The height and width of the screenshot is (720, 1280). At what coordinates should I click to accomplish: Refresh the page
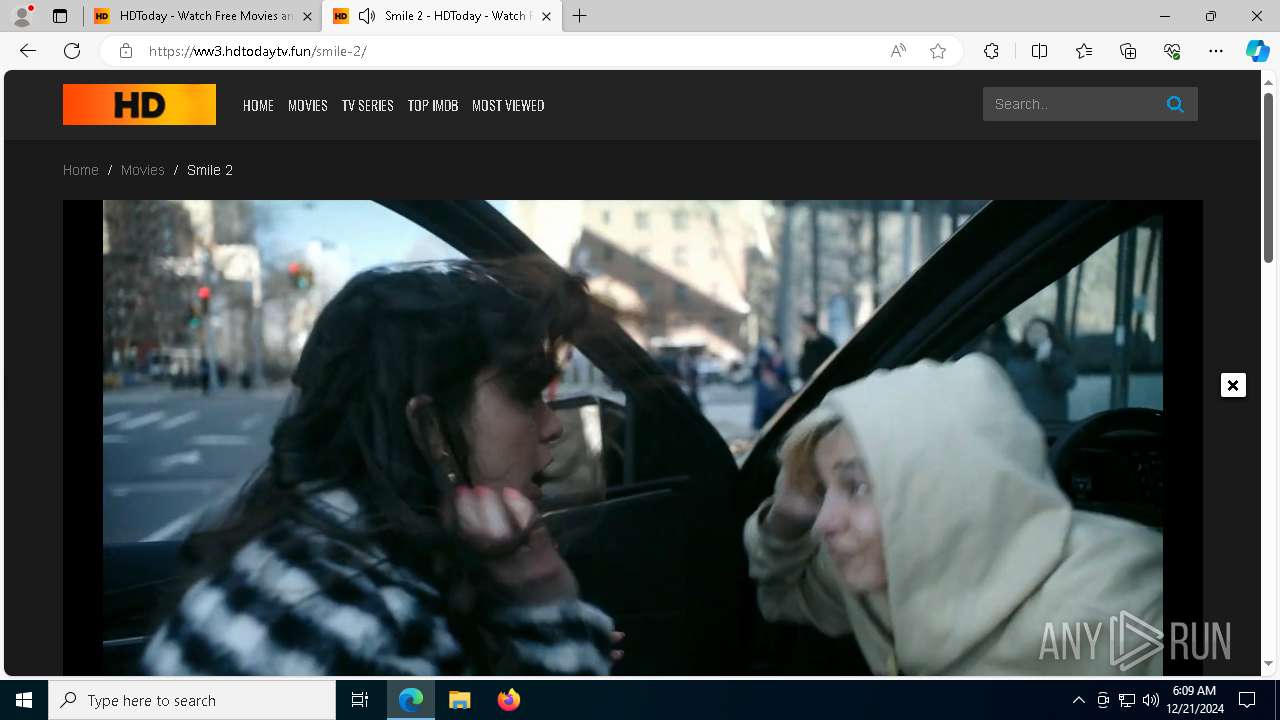(x=72, y=51)
